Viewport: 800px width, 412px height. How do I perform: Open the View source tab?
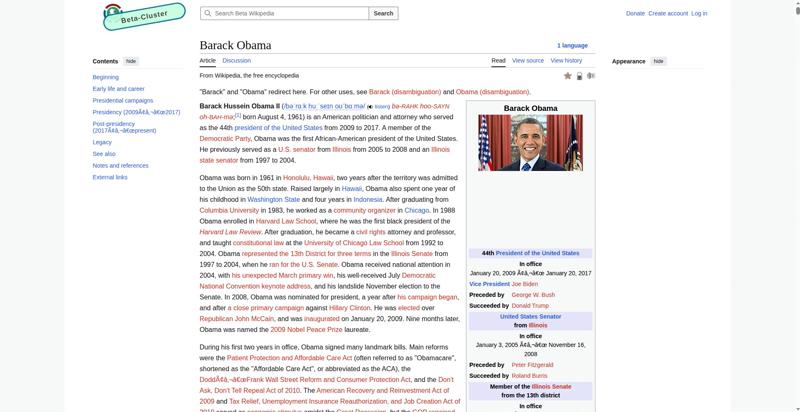[528, 60]
